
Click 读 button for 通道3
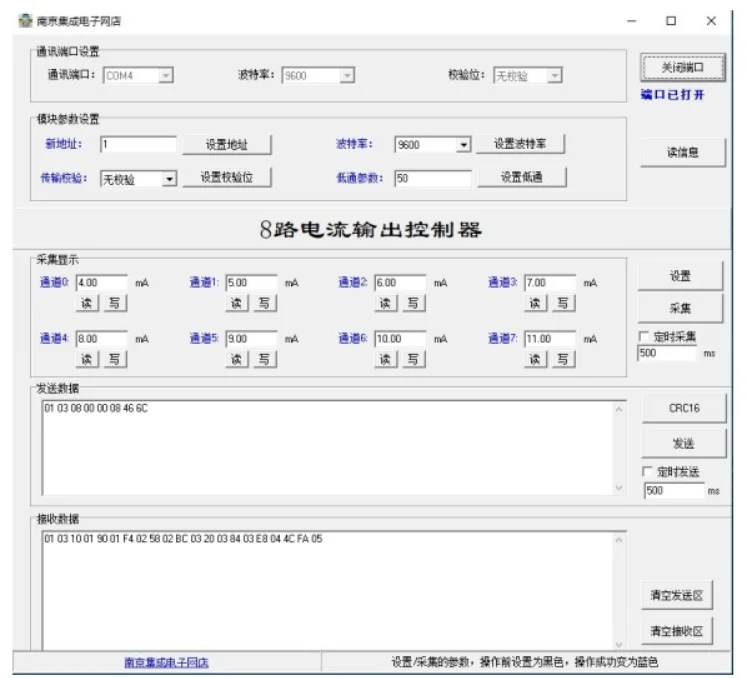[x=536, y=303]
